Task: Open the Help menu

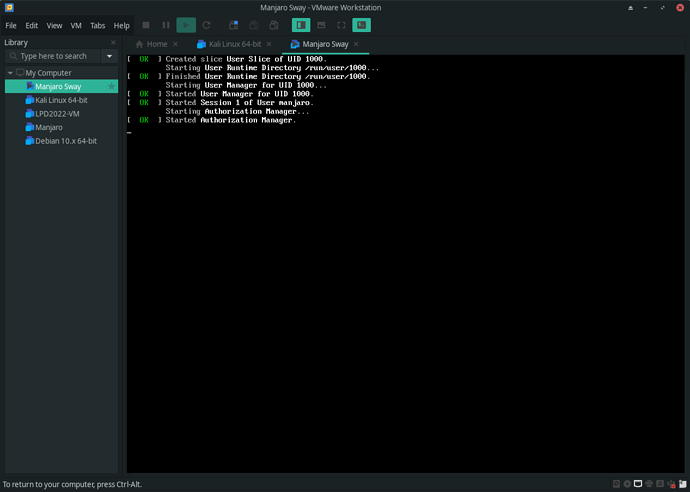Action: 121,26
